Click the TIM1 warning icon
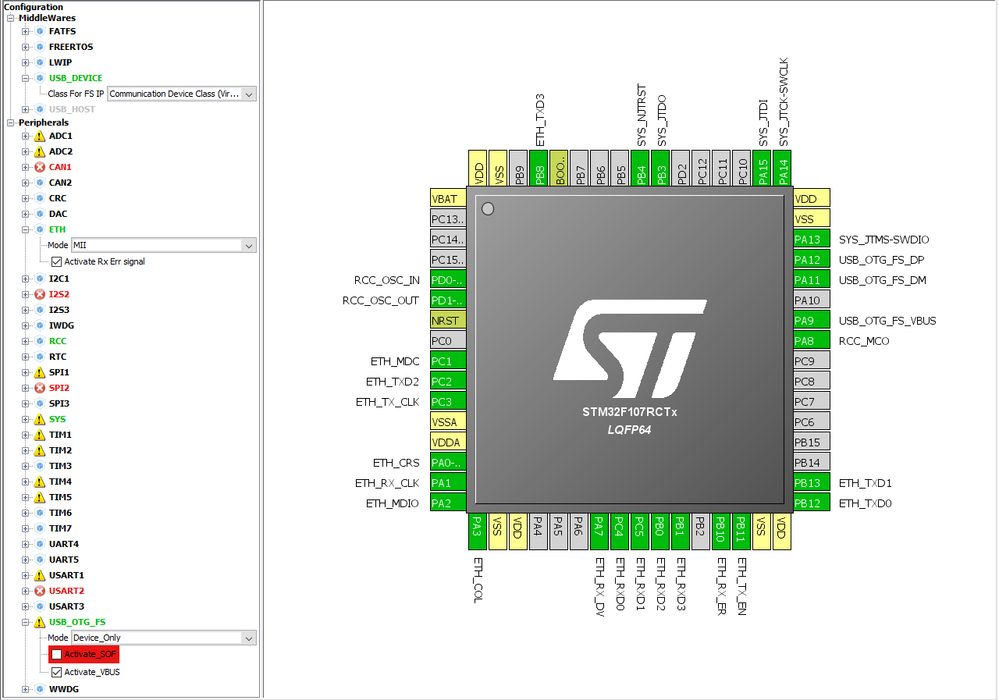This screenshot has height=700, width=999. coord(40,435)
